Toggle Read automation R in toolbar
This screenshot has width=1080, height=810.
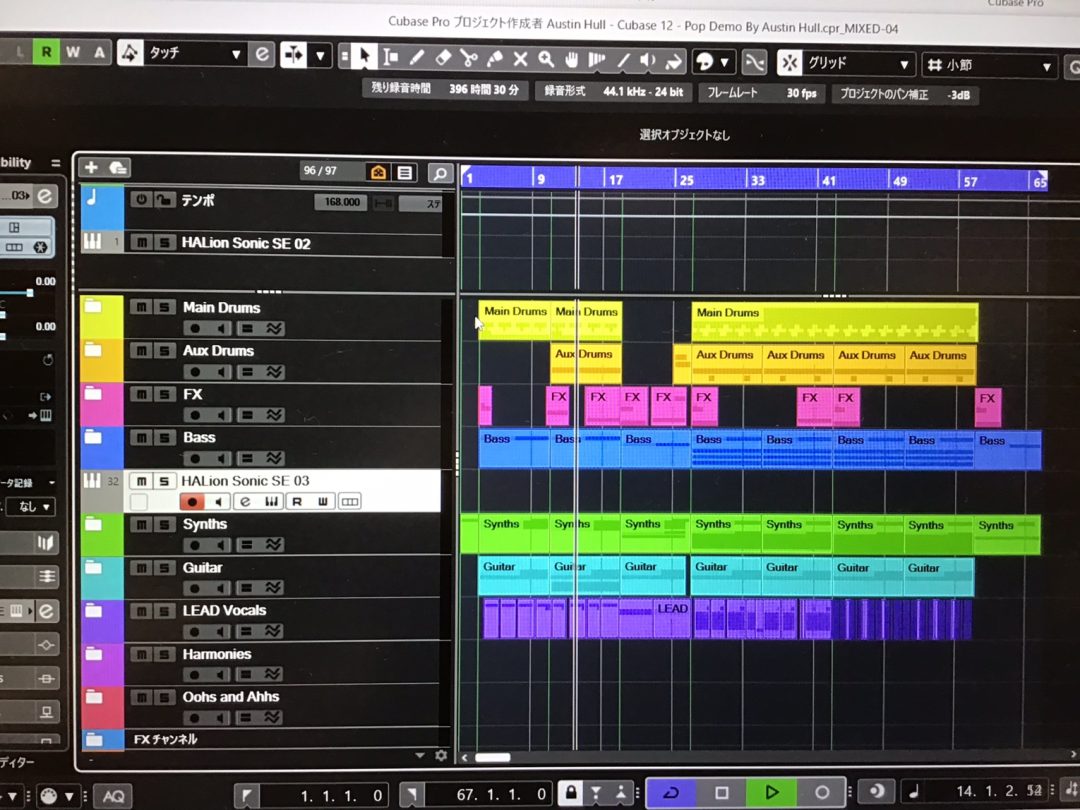coord(47,51)
